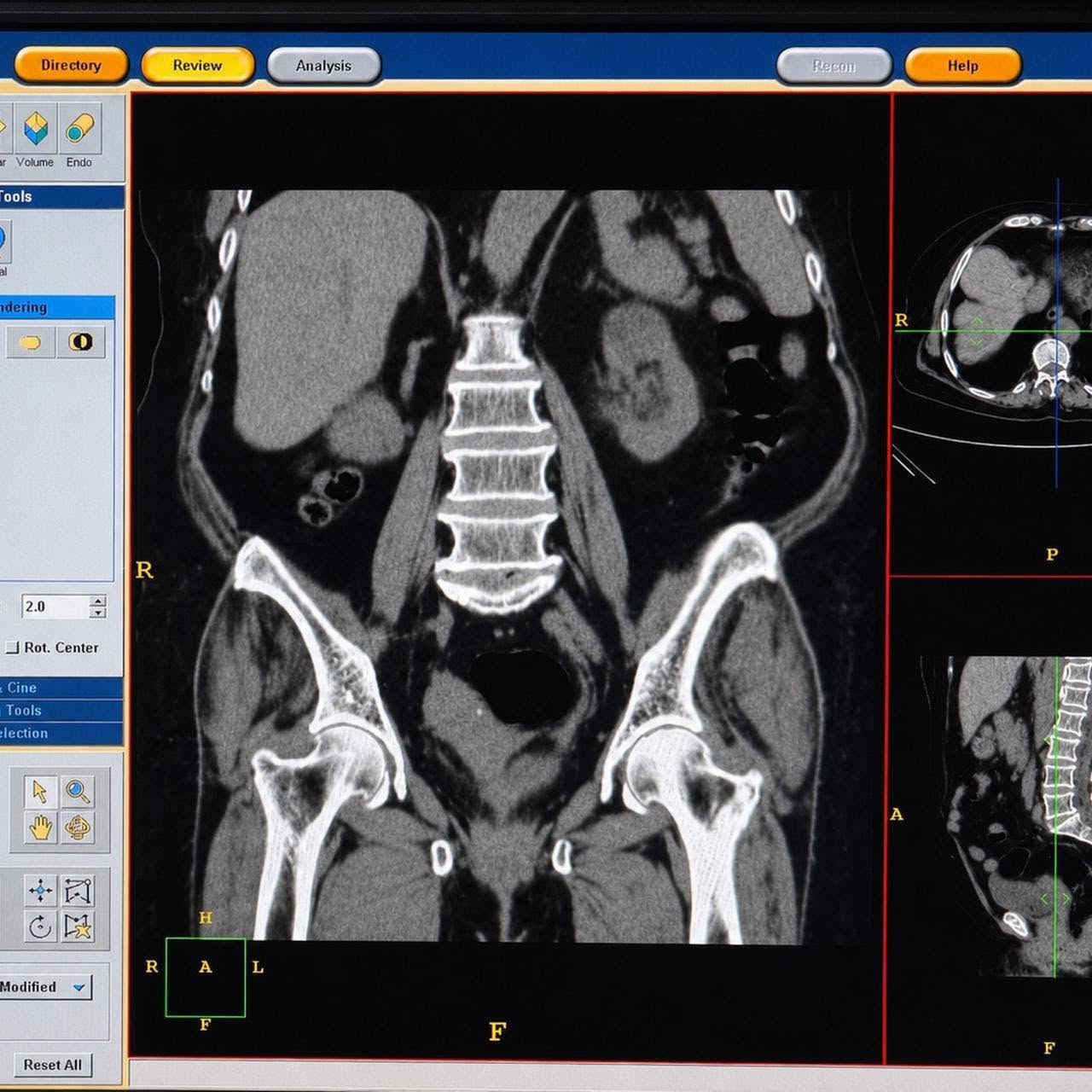Click the circular rotate arrow icon
Screen dimensions: 1092x1092
40,926
